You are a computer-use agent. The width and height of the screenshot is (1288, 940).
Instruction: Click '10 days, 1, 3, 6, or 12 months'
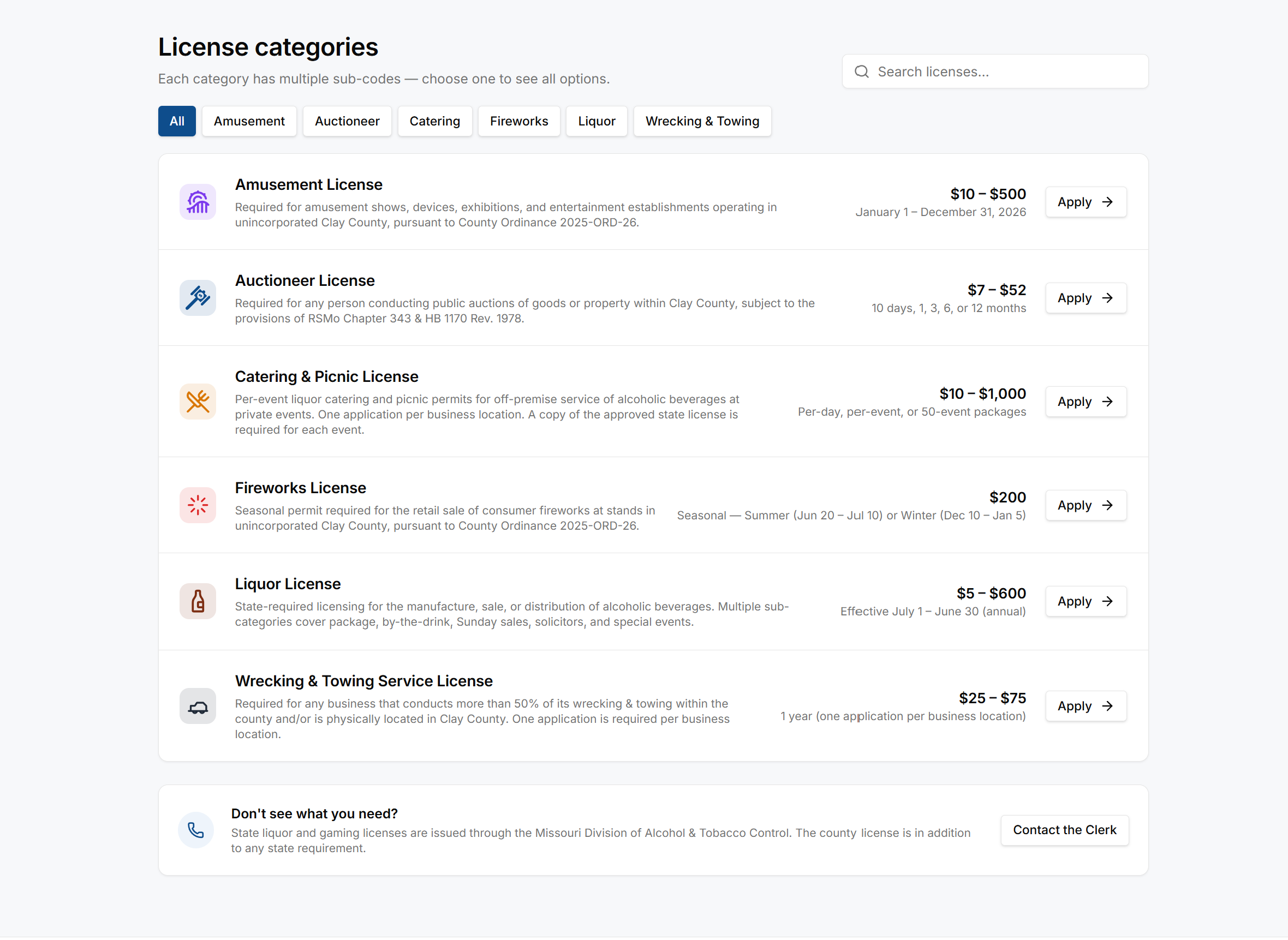point(949,308)
